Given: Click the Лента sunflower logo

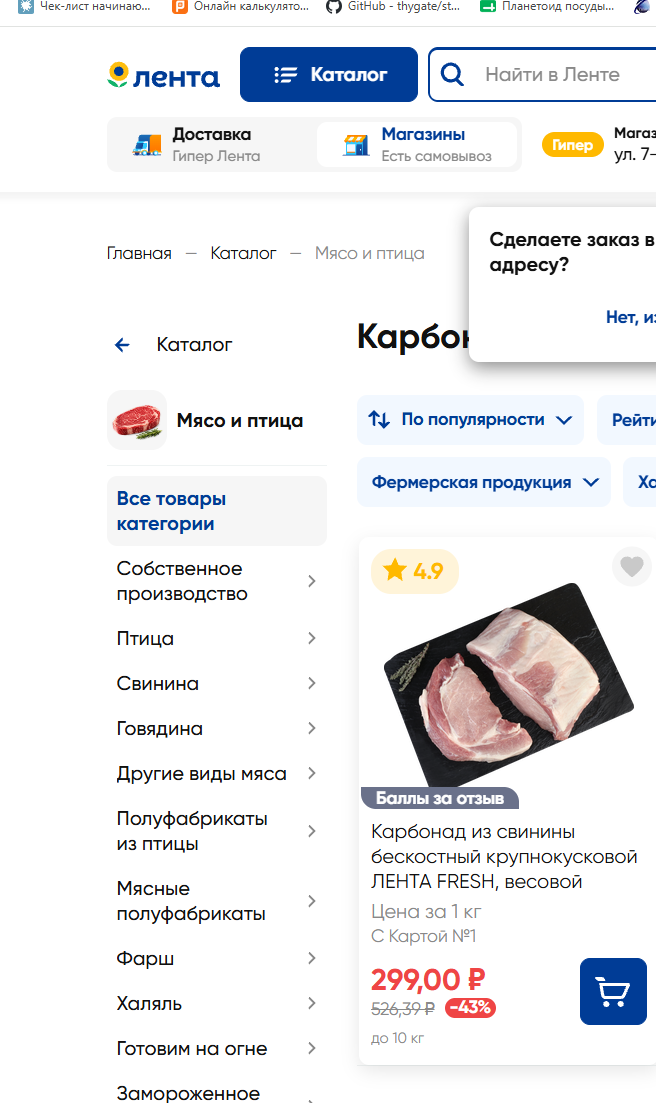Looking at the screenshot, I should tap(163, 75).
